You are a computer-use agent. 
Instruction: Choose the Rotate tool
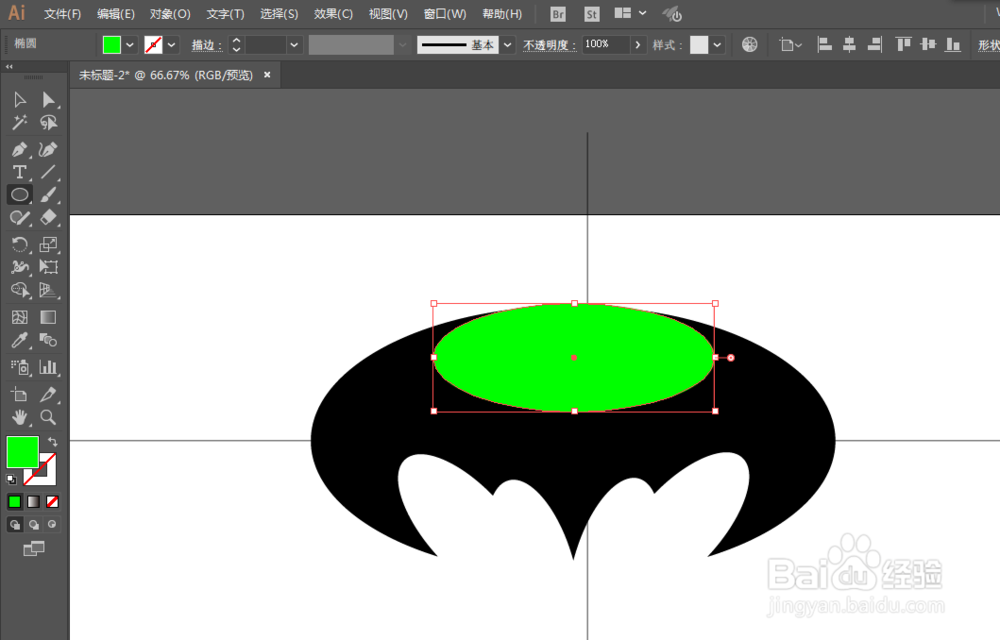20,243
